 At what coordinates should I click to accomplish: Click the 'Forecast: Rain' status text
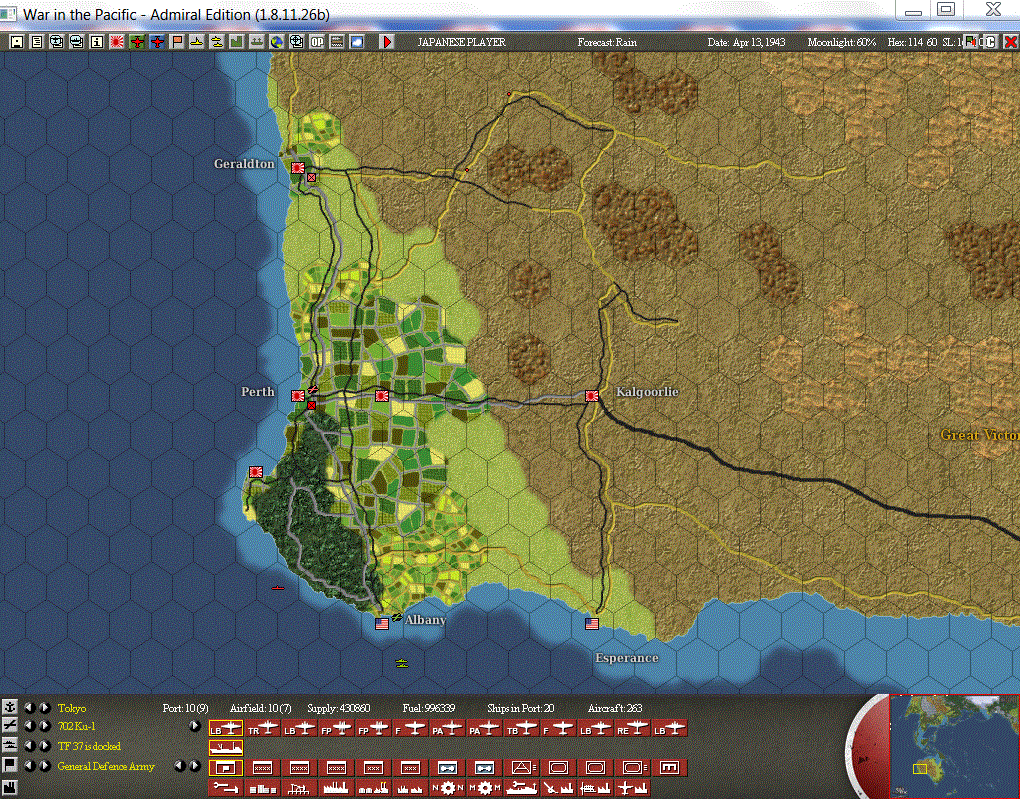(607, 42)
